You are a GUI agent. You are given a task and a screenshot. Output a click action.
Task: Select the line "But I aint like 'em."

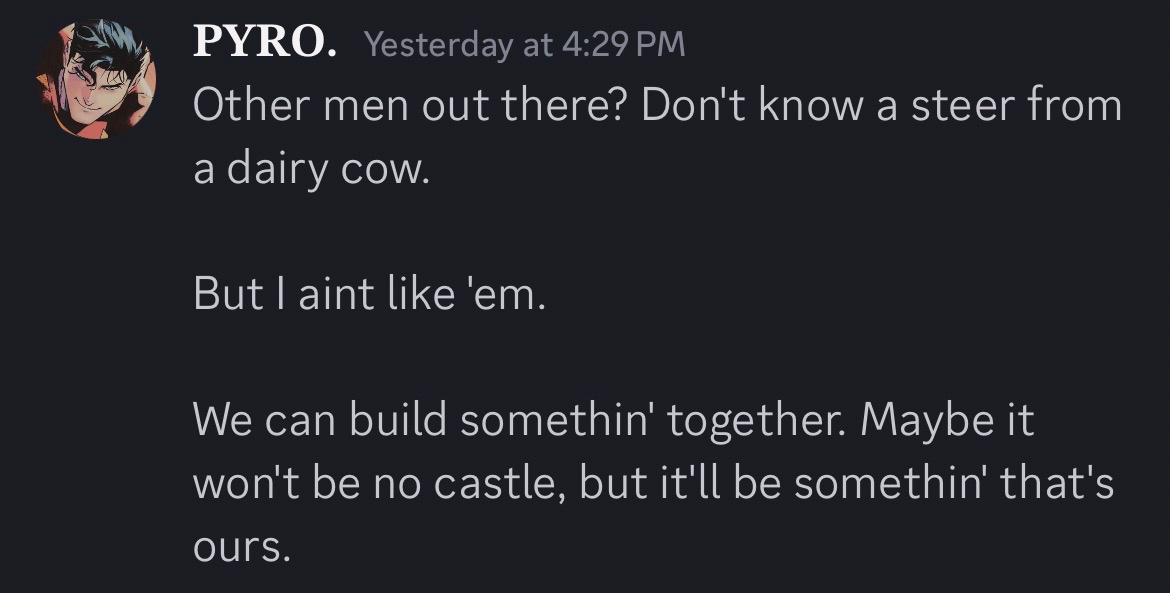click(370, 296)
